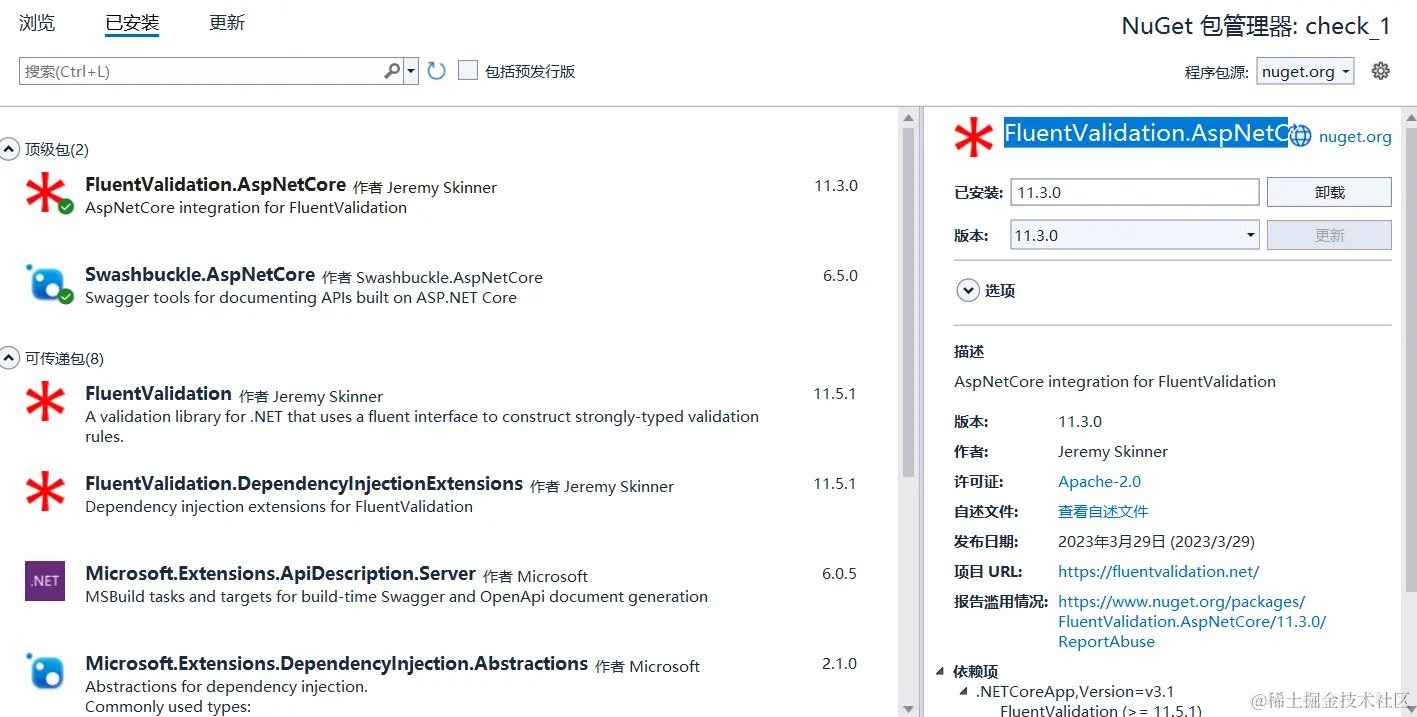Switch to the 浏览 tab
The height and width of the screenshot is (717, 1417).
(37, 22)
